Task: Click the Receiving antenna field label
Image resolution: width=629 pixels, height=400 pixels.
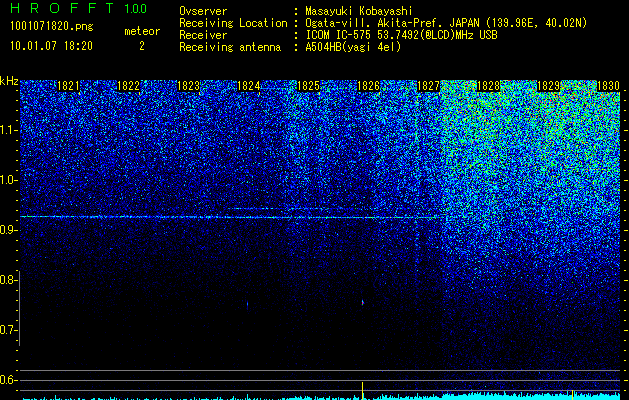Action: [230, 47]
